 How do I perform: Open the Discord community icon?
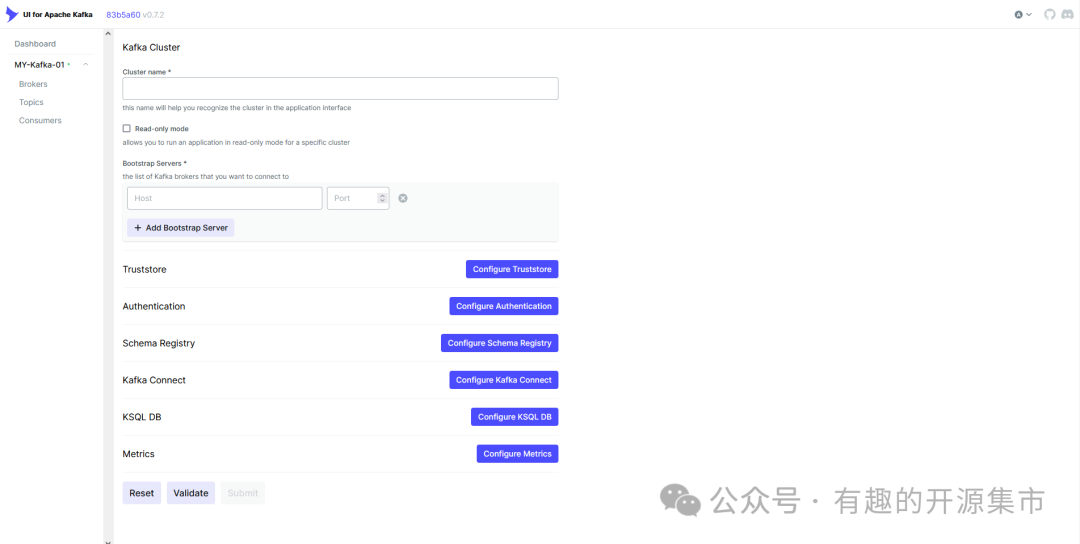[1070, 14]
